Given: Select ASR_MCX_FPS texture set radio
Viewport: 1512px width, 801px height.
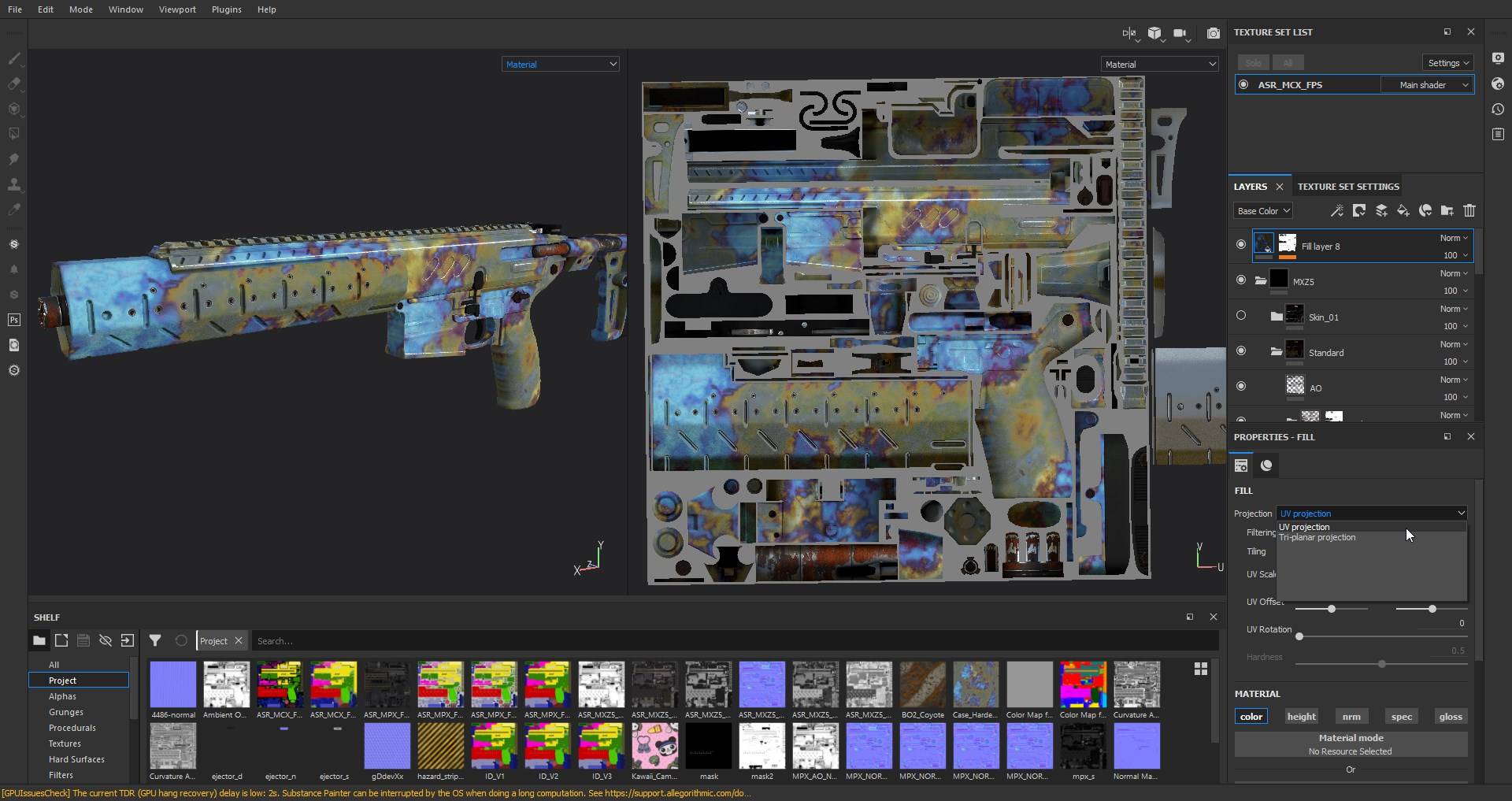Looking at the screenshot, I should (x=1243, y=84).
